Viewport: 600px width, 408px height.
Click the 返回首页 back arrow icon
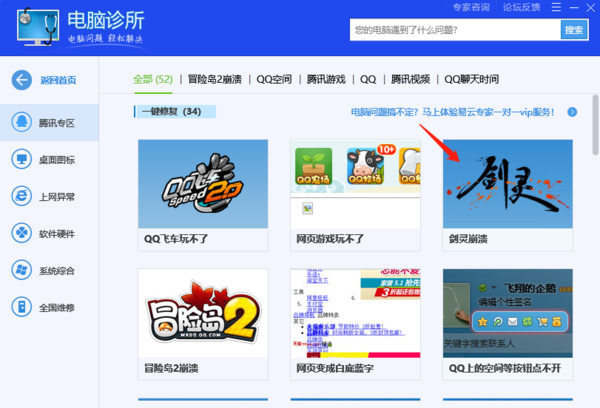pyautogui.click(x=21, y=81)
